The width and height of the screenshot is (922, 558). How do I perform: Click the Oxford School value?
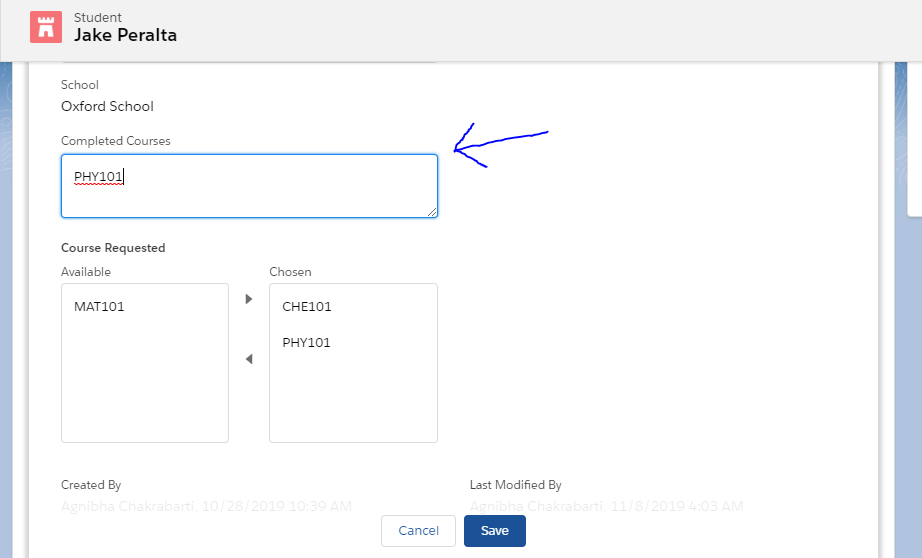click(x=107, y=106)
